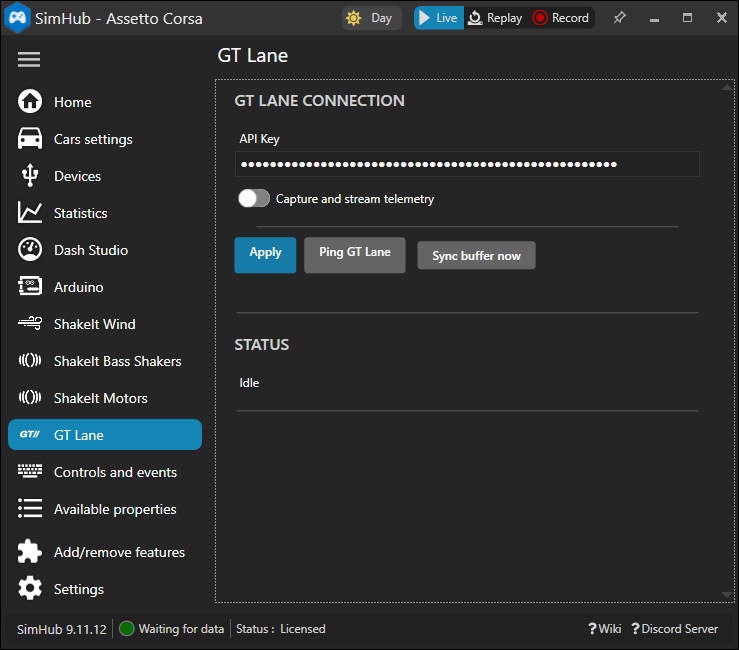Click the Controls and events keyboard icon
Screen dimensions: 739x650
(x=30, y=471)
